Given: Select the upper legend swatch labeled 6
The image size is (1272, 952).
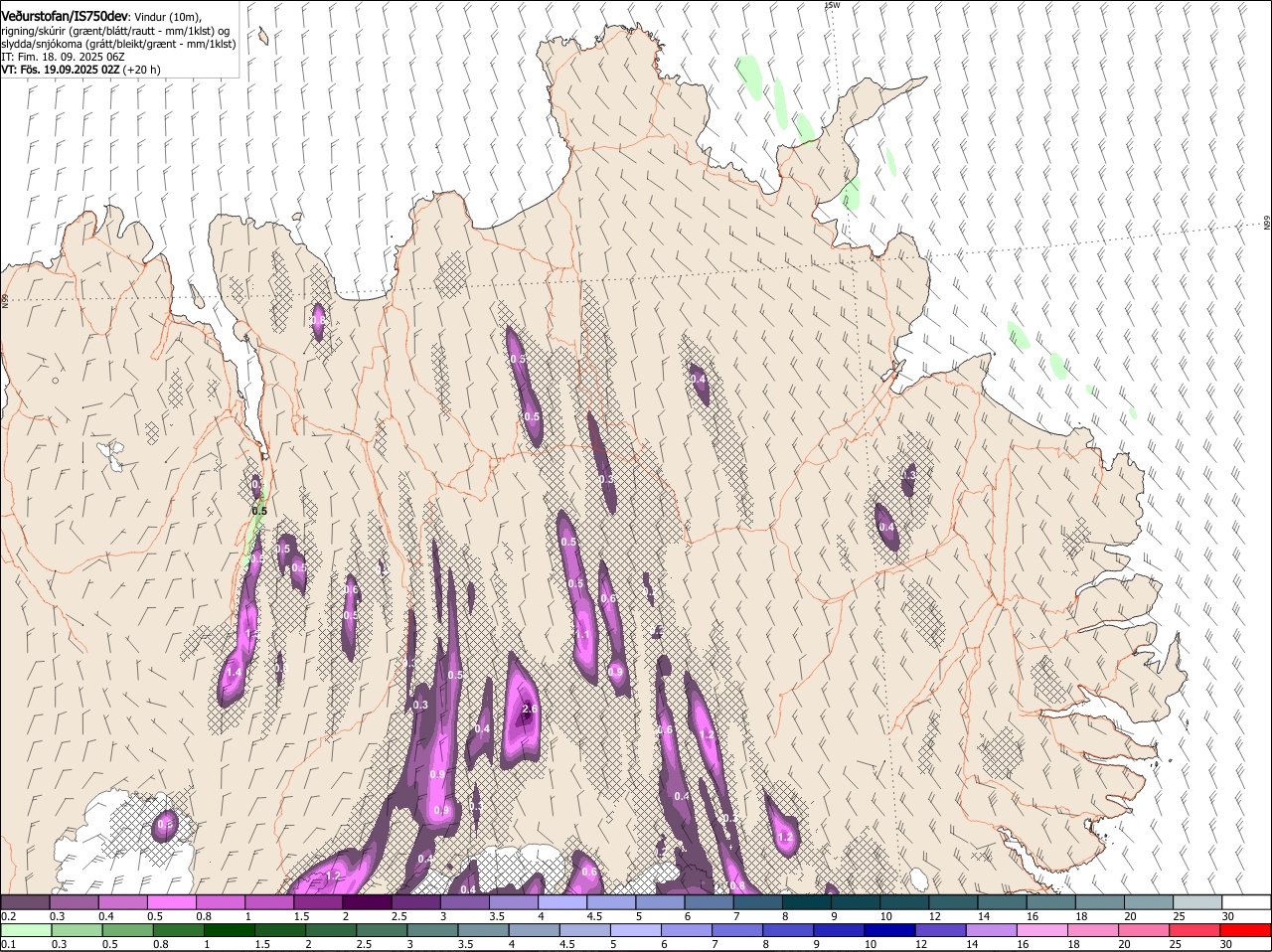Looking at the screenshot, I should click(x=710, y=901).
